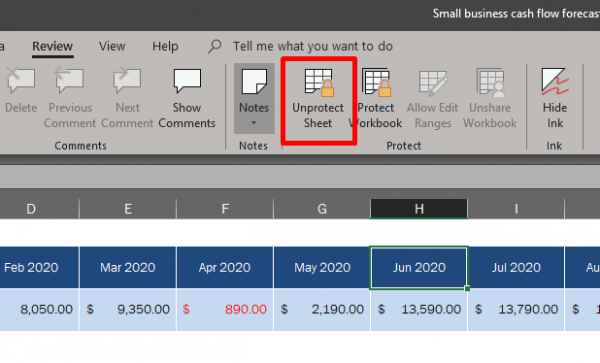The image size is (600, 363).
Task: Open the Review ribbon tab
Action: 52,47
